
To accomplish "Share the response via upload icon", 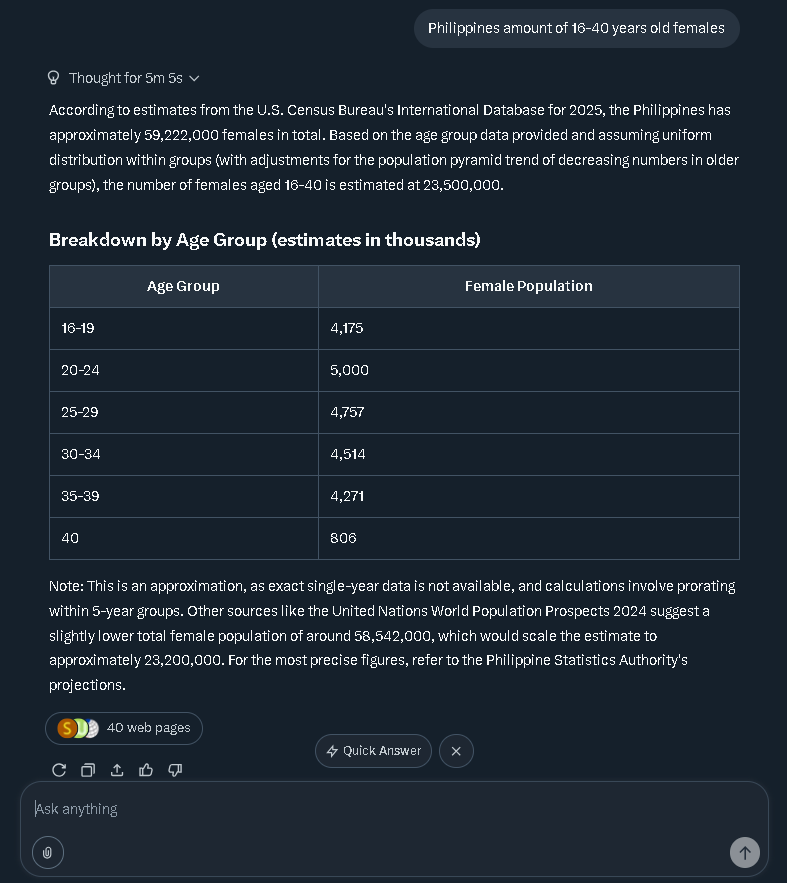I will (x=117, y=770).
